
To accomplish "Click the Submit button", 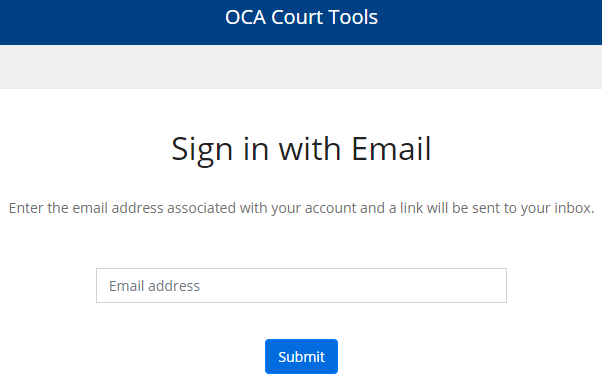I will [x=301, y=356].
